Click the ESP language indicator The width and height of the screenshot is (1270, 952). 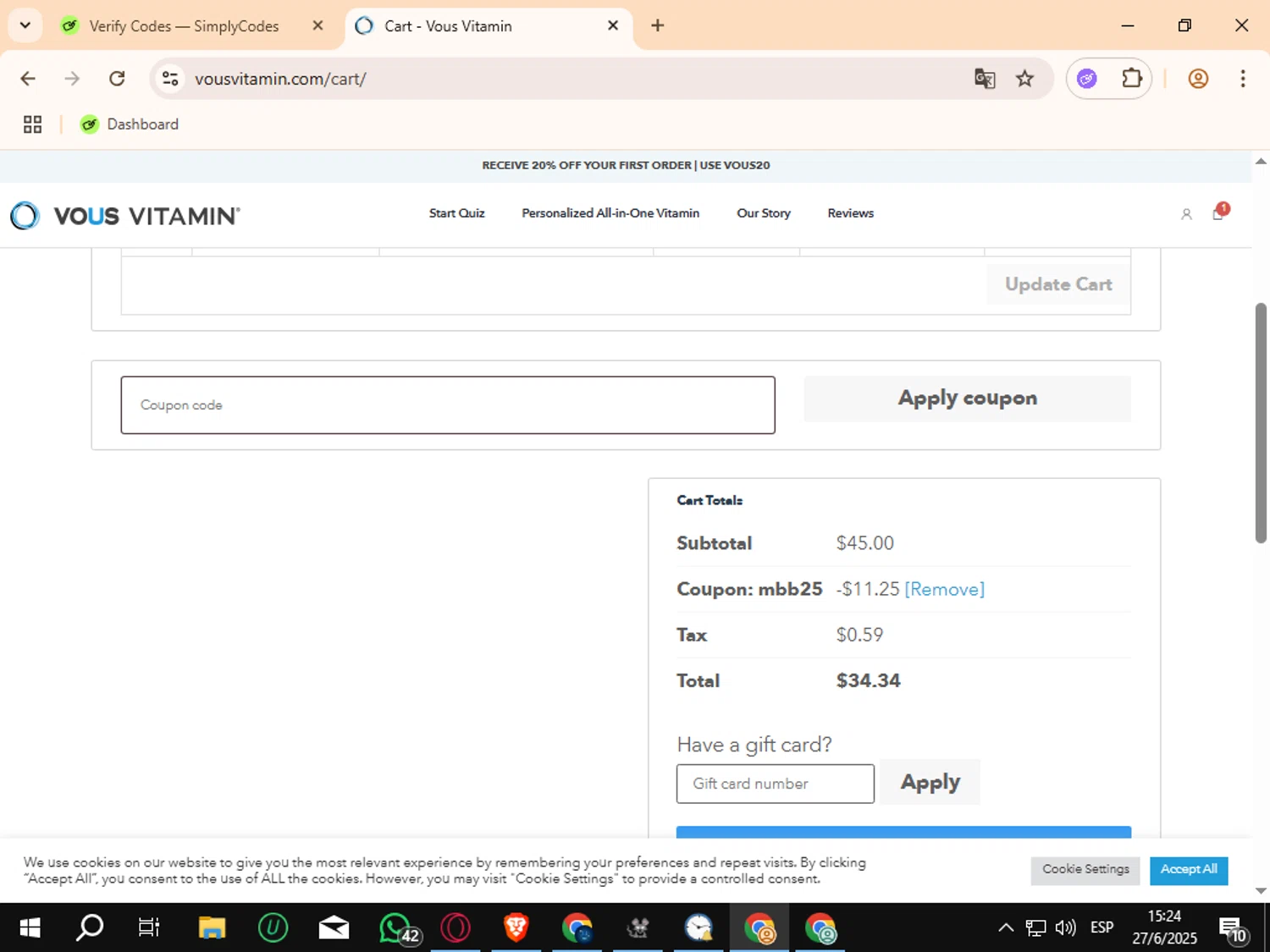[1102, 927]
